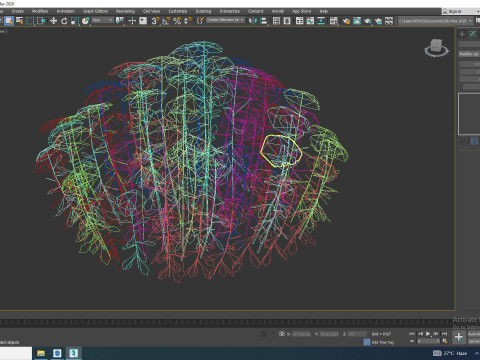
Task: Toggle Scene Explorer icon
Action: [x=276, y=21]
